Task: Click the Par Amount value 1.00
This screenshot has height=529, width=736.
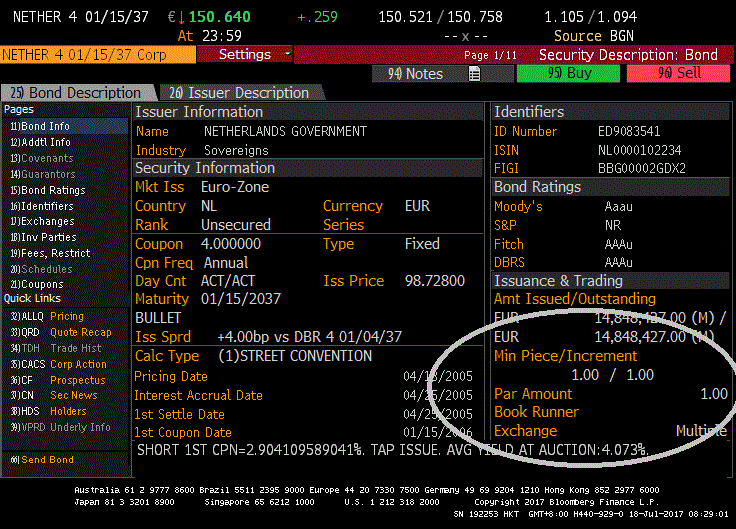Action: pyautogui.click(x=714, y=393)
